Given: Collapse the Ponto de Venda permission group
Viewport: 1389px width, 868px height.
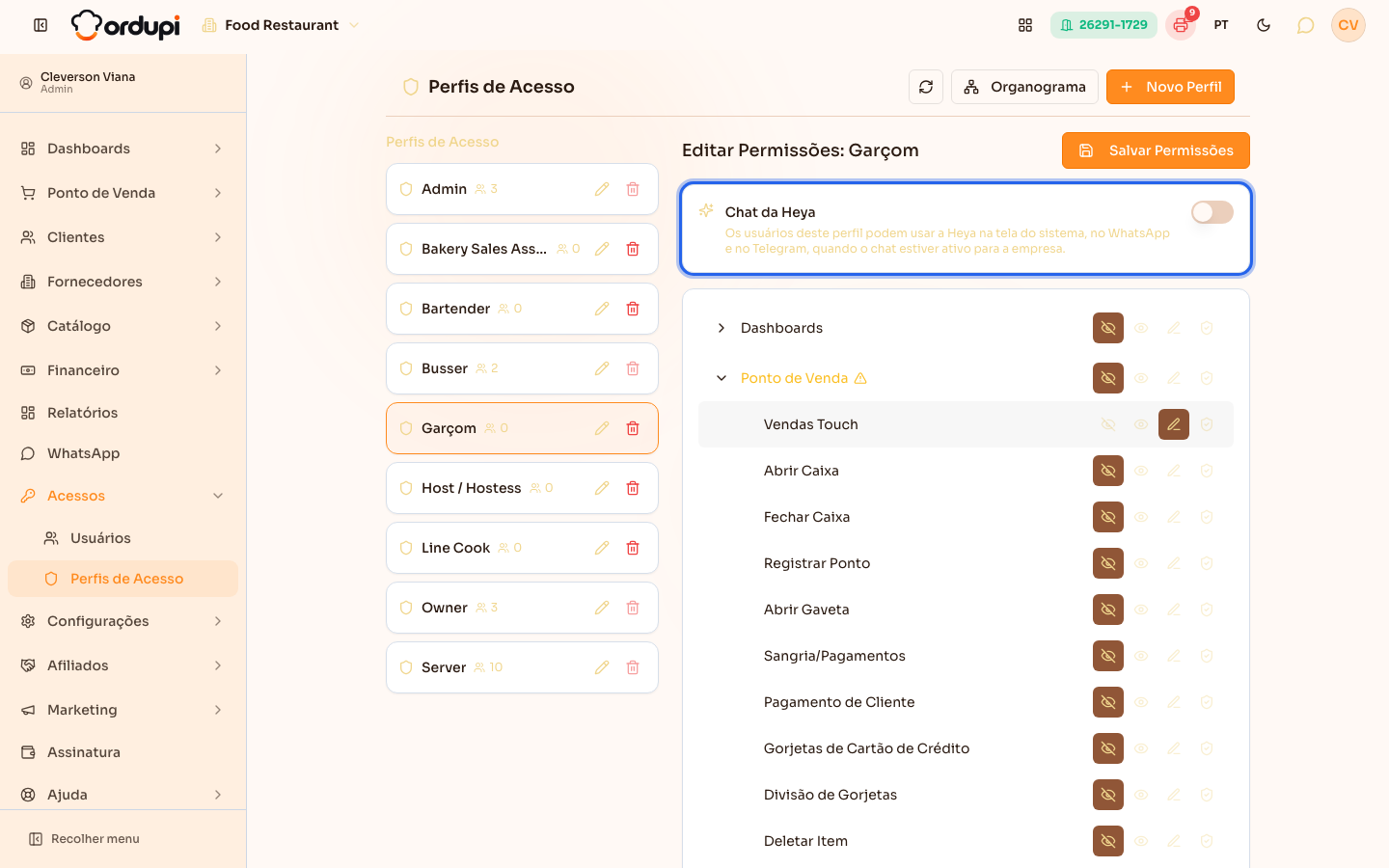Looking at the screenshot, I should (722, 378).
